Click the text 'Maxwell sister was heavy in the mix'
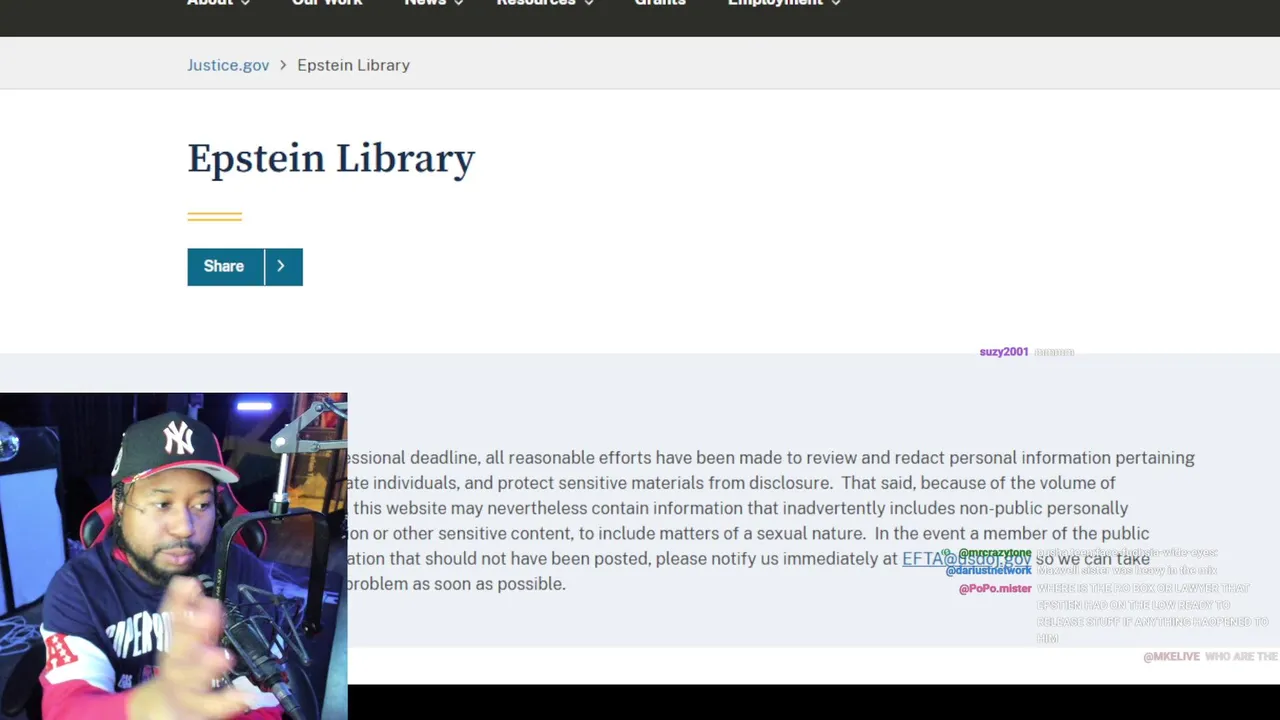This screenshot has width=1280, height=720. coord(1126,570)
